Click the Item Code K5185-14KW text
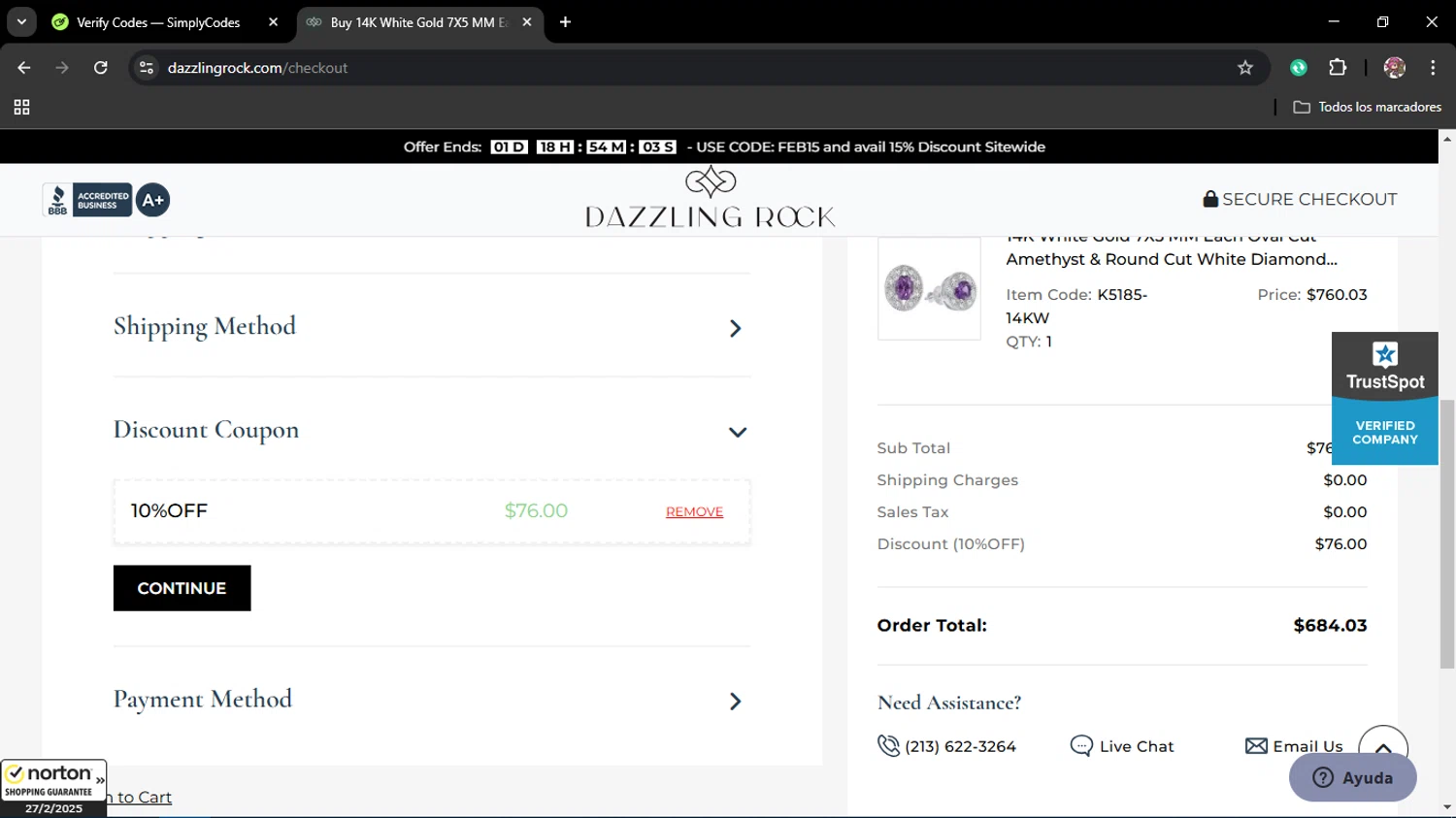The image size is (1456, 818). coord(1076,307)
